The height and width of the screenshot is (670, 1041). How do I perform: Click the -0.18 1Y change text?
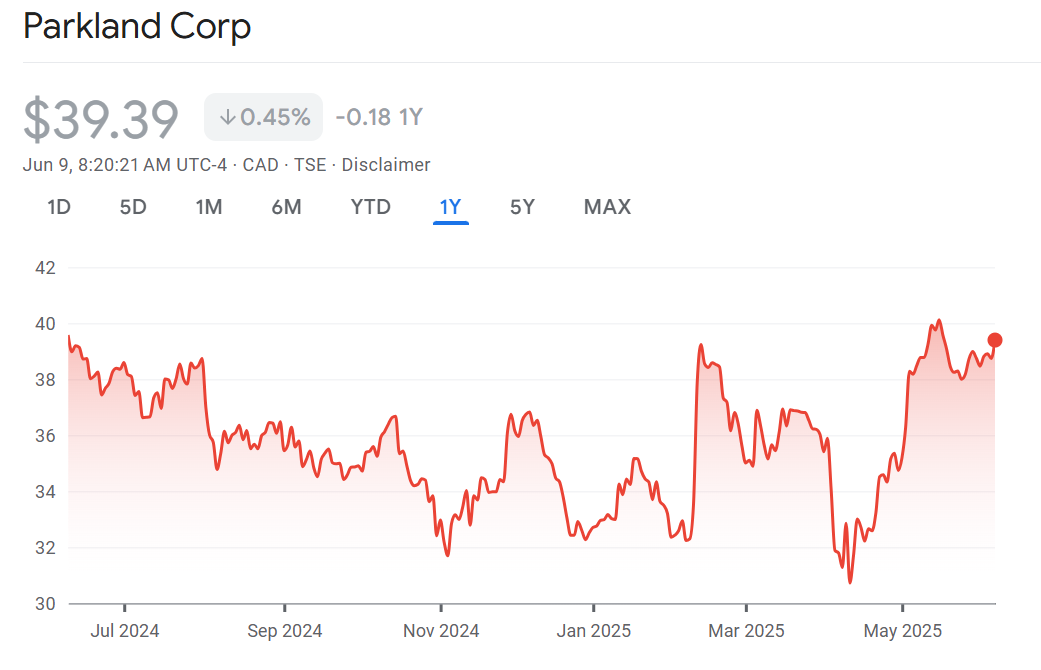point(379,117)
